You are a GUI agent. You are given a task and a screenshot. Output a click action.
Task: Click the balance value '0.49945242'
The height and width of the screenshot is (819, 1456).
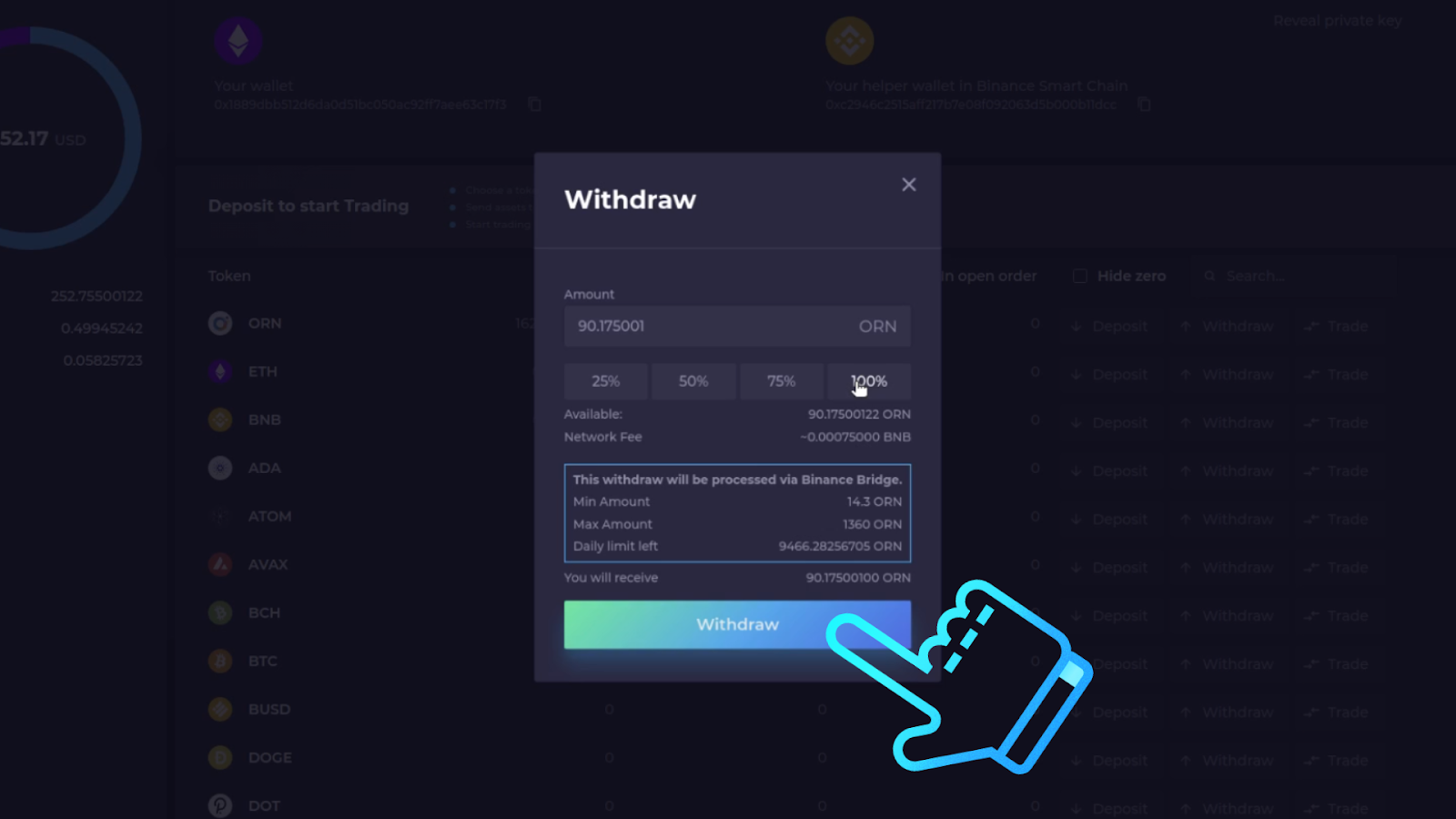point(102,328)
